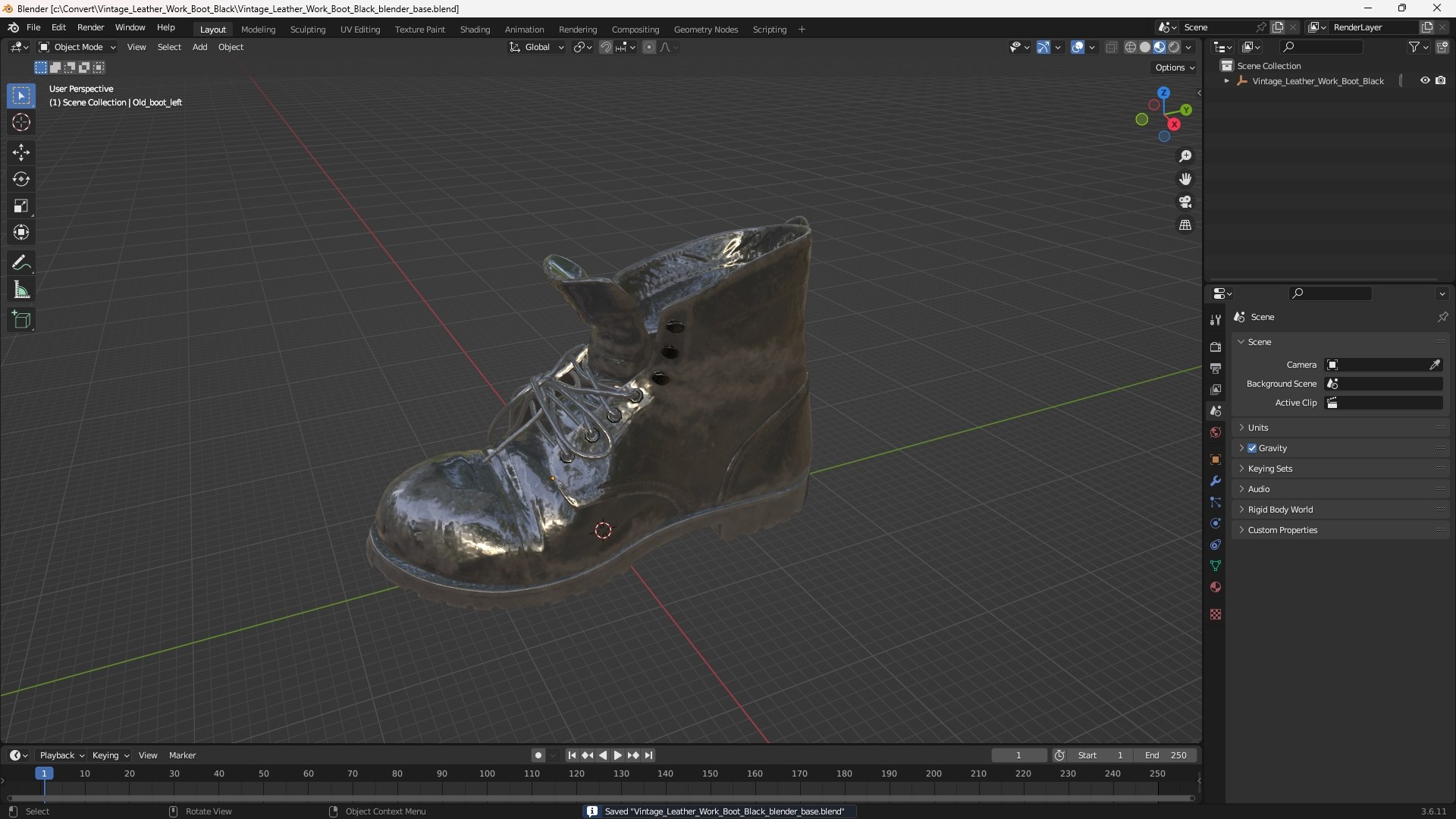
Task: Toggle X-ray display
Action: (1112, 47)
